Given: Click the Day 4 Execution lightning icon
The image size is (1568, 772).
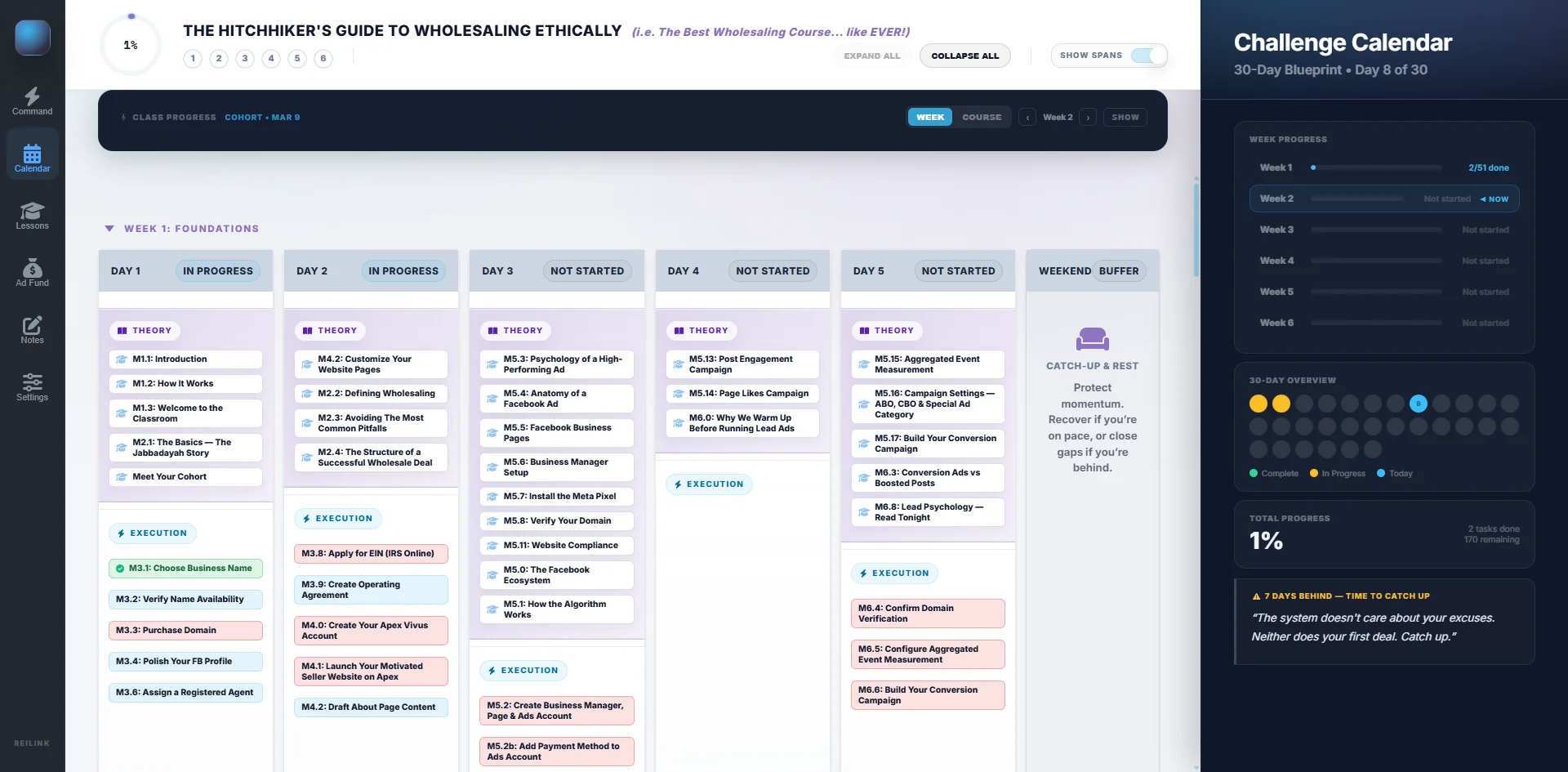Looking at the screenshot, I should (x=678, y=484).
